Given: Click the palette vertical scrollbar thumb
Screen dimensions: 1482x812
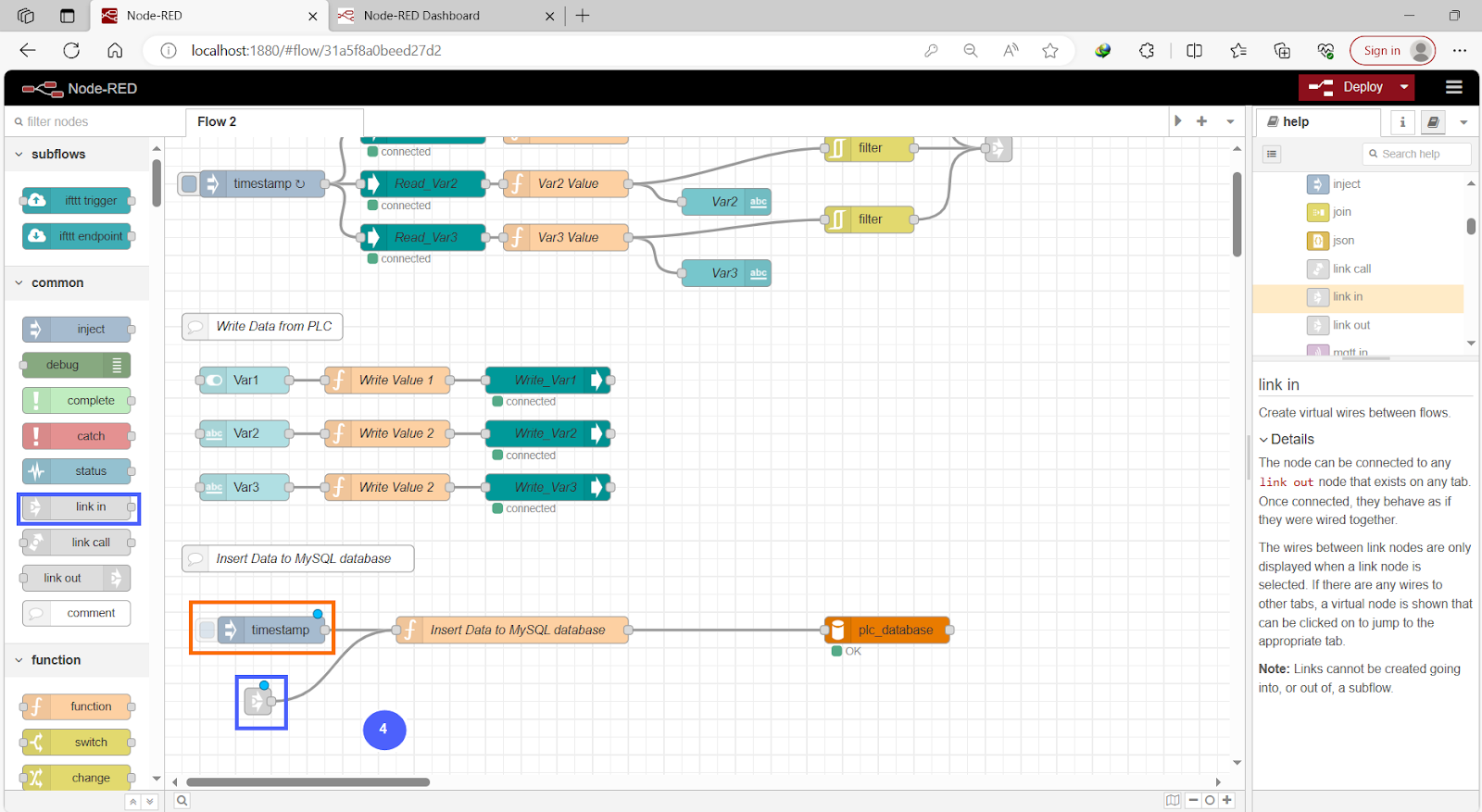Looking at the screenshot, I should point(157,183).
